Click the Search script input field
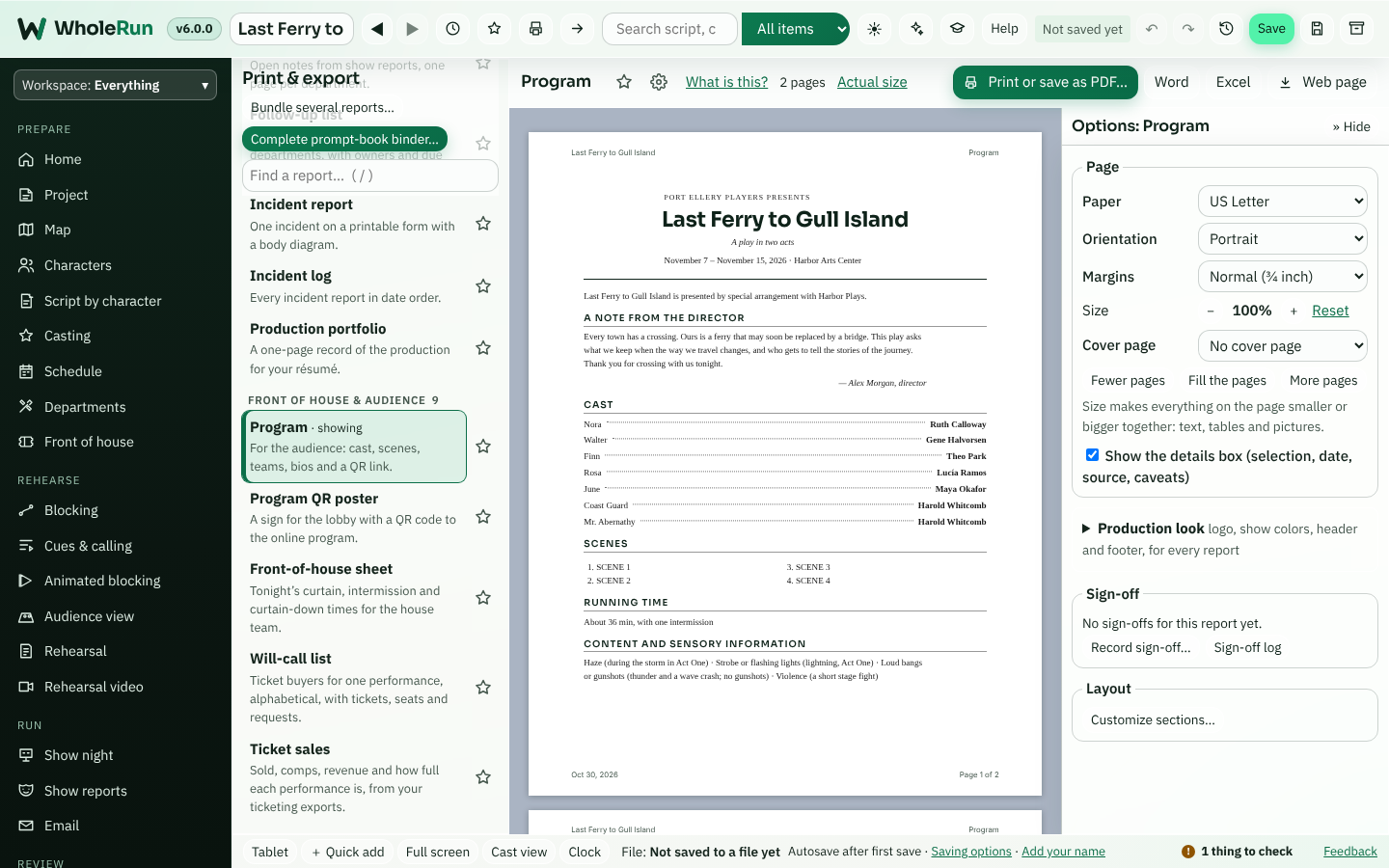Image resolution: width=1389 pixels, height=868 pixels. [x=669, y=29]
